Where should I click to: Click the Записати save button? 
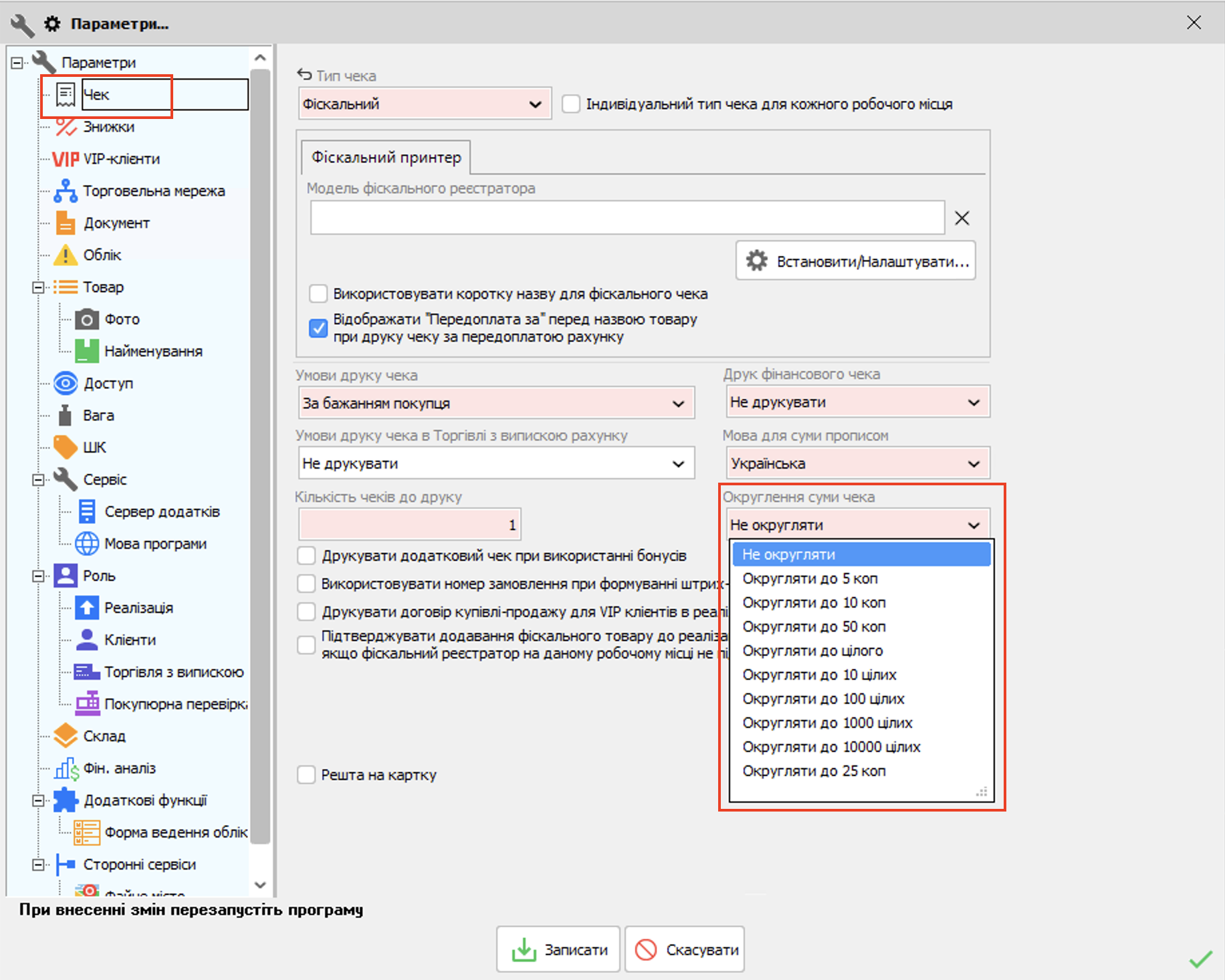click(x=558, y=949)
